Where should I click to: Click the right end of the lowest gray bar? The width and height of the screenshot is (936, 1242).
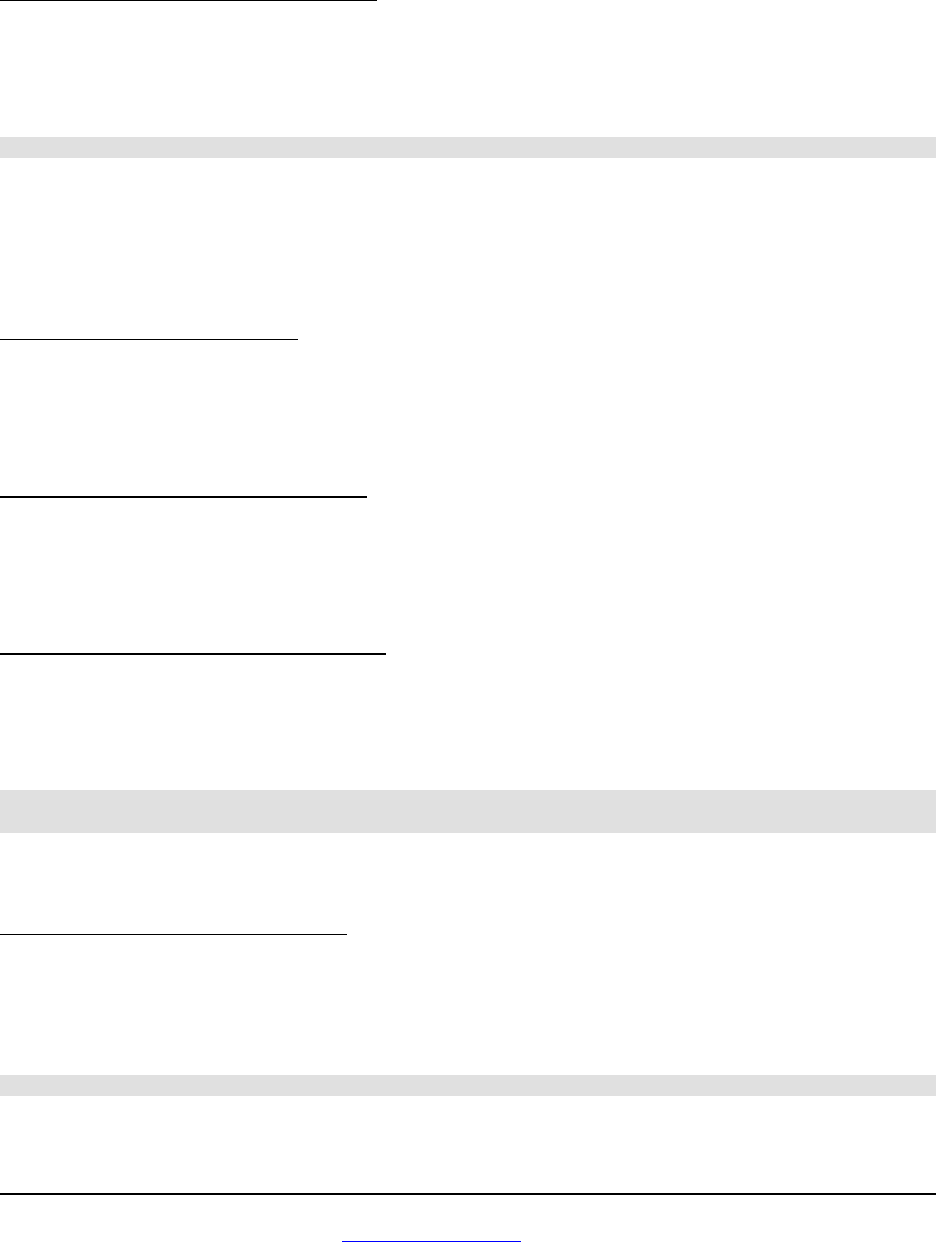[x=931, y=1085]
